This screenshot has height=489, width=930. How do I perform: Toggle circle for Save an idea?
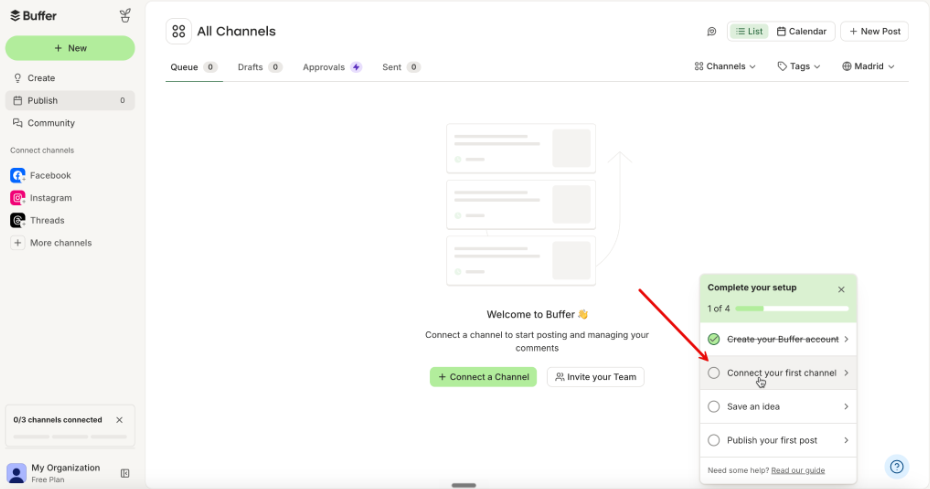coord(714,407)
